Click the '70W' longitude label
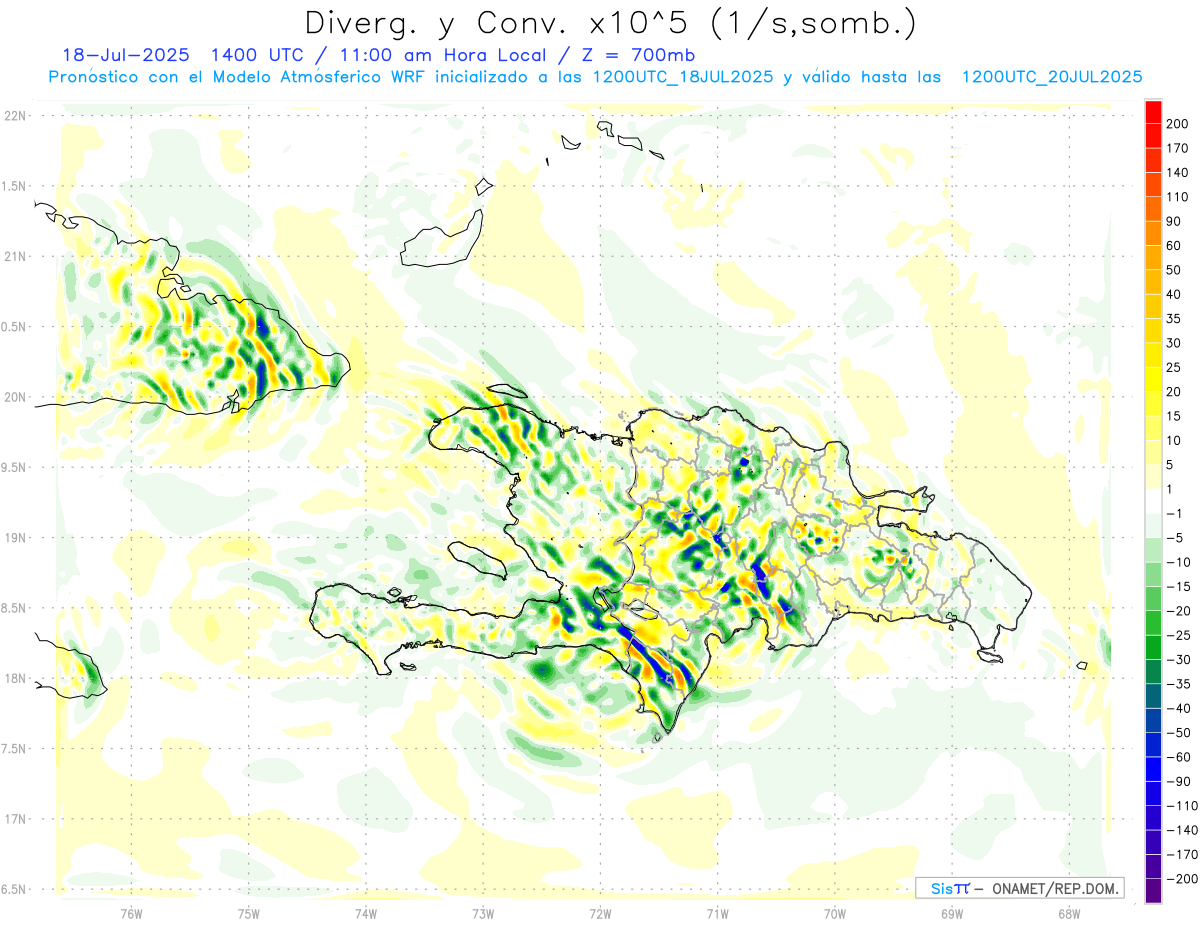 [x=835, y=913]
